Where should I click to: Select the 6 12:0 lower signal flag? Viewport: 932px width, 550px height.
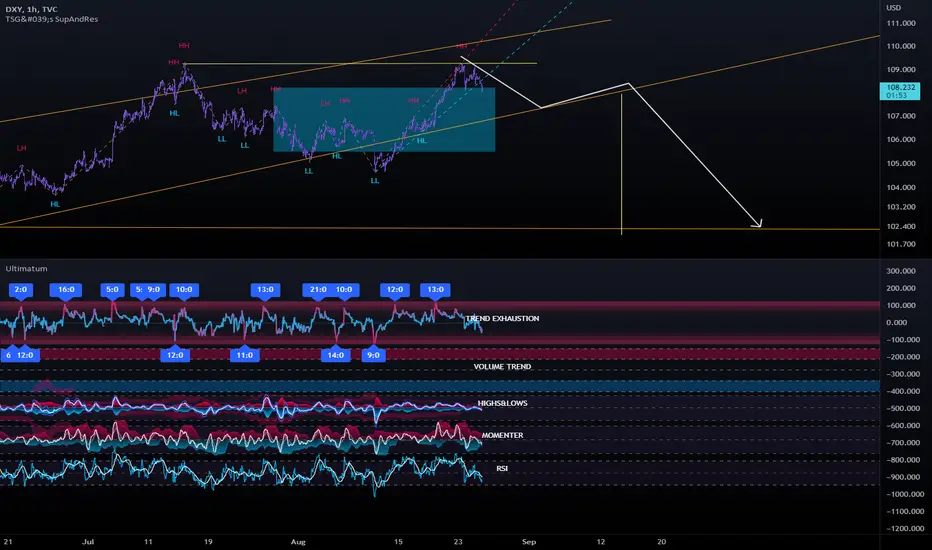tap(20, 355)
